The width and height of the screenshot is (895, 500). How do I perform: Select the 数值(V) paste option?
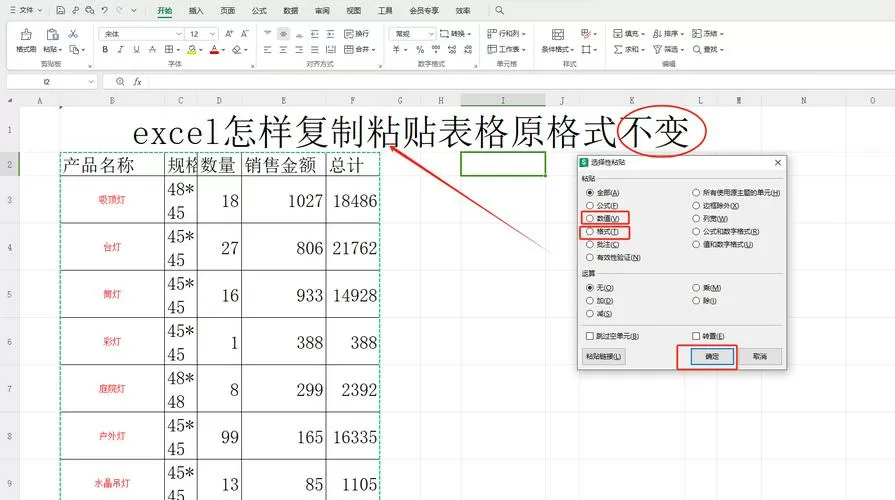[590, 219]
